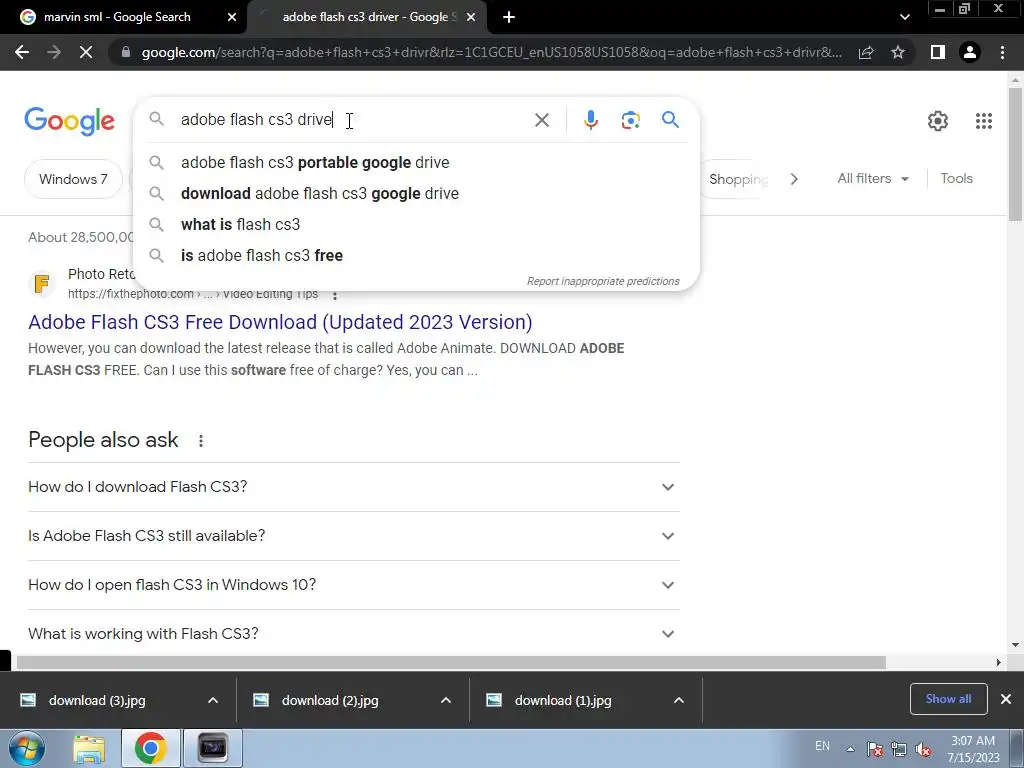
Task: Open Windows Explorer from taskbar
Action: tap(89, 748)
